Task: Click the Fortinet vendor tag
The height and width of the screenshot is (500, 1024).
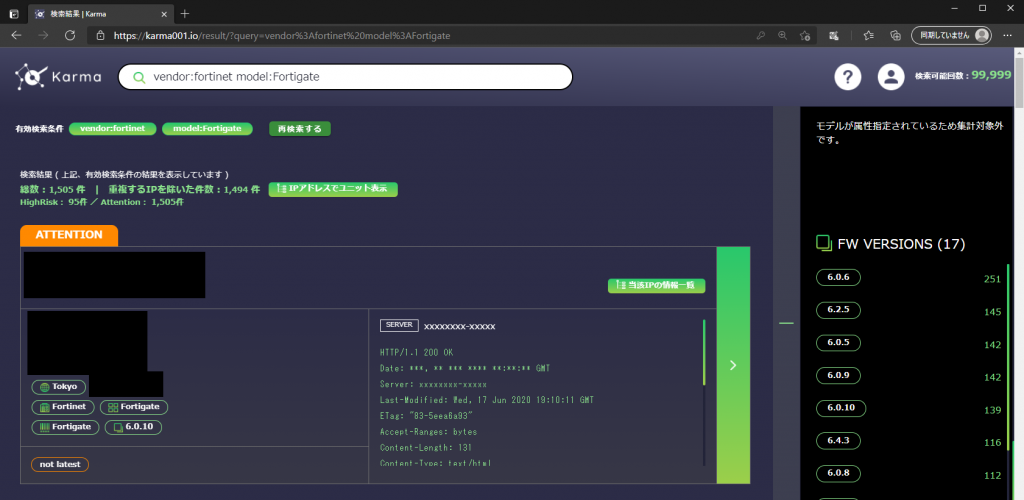Action: click(63, 407)
